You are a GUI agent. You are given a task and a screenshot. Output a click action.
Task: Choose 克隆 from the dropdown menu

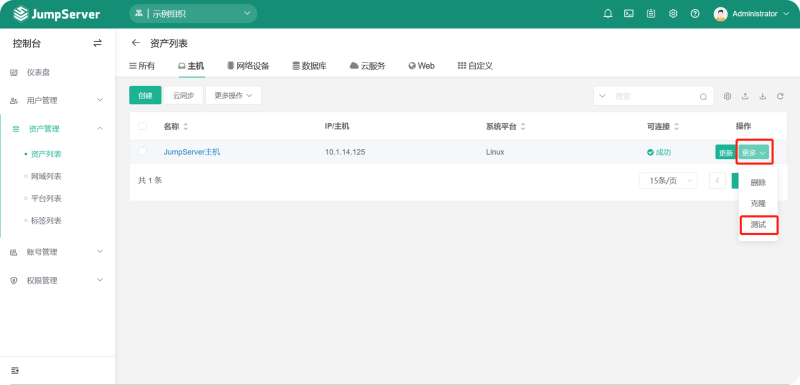(x=758, y=203)
